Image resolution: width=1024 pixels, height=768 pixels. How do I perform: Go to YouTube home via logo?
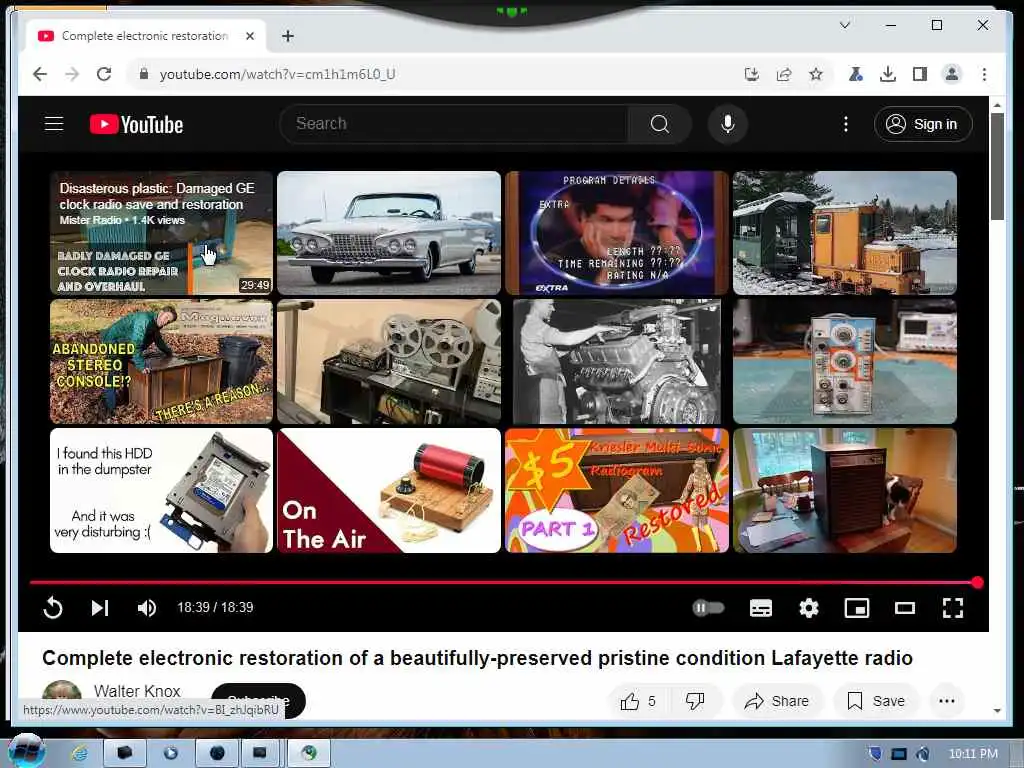coord(136,124)
